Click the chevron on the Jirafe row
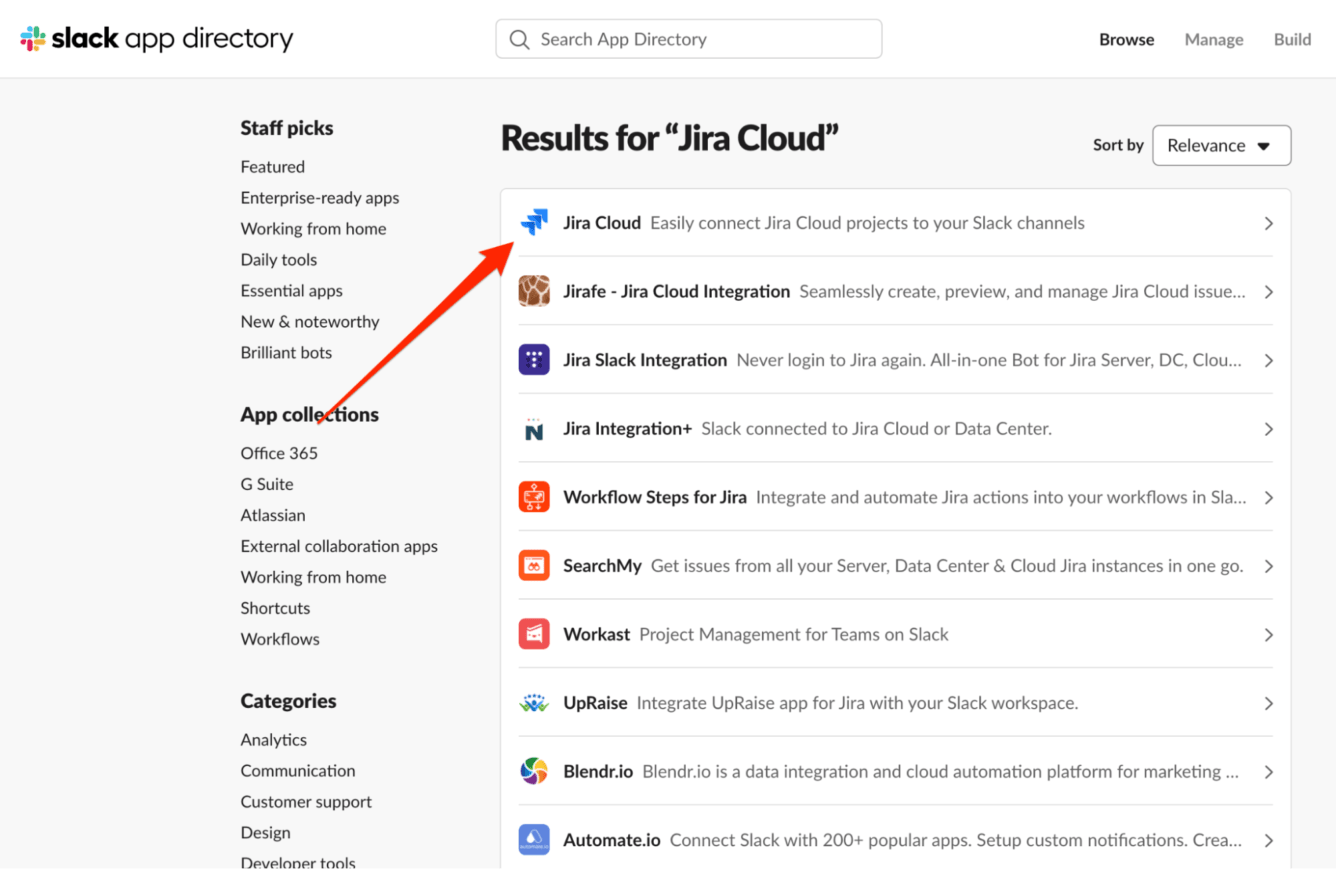Viewport: 1336px width, 869px height. [x=1268, y=292]
